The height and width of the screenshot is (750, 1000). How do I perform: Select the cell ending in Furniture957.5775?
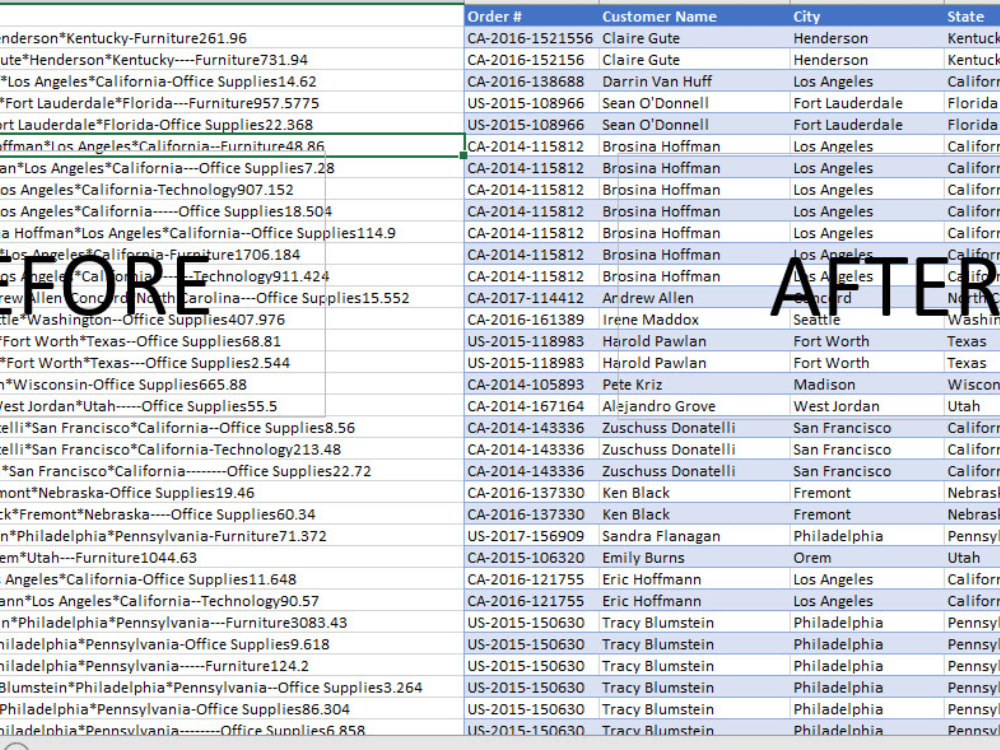(x=232, y=103)
